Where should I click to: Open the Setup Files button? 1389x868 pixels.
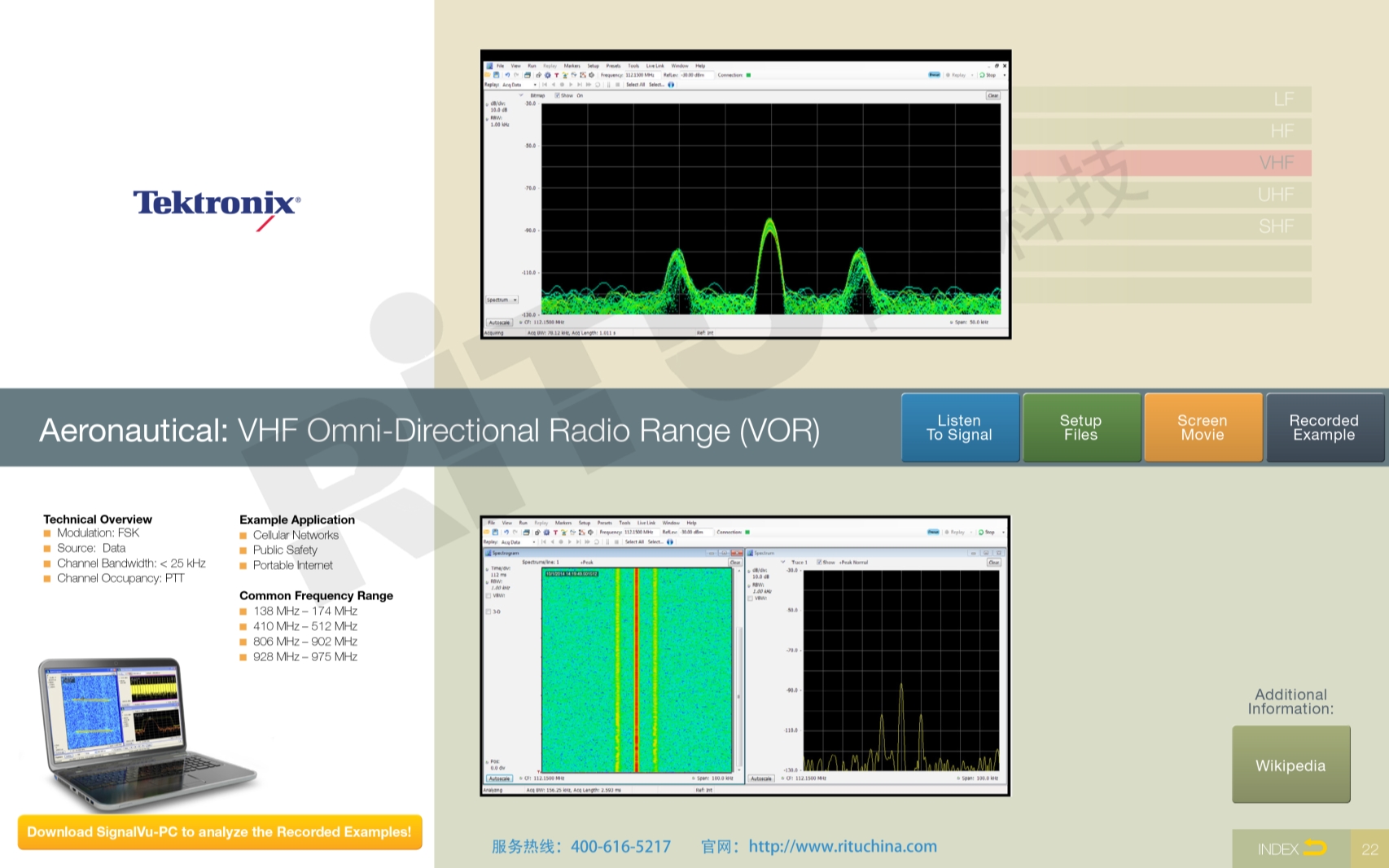tap(1081, 427)
